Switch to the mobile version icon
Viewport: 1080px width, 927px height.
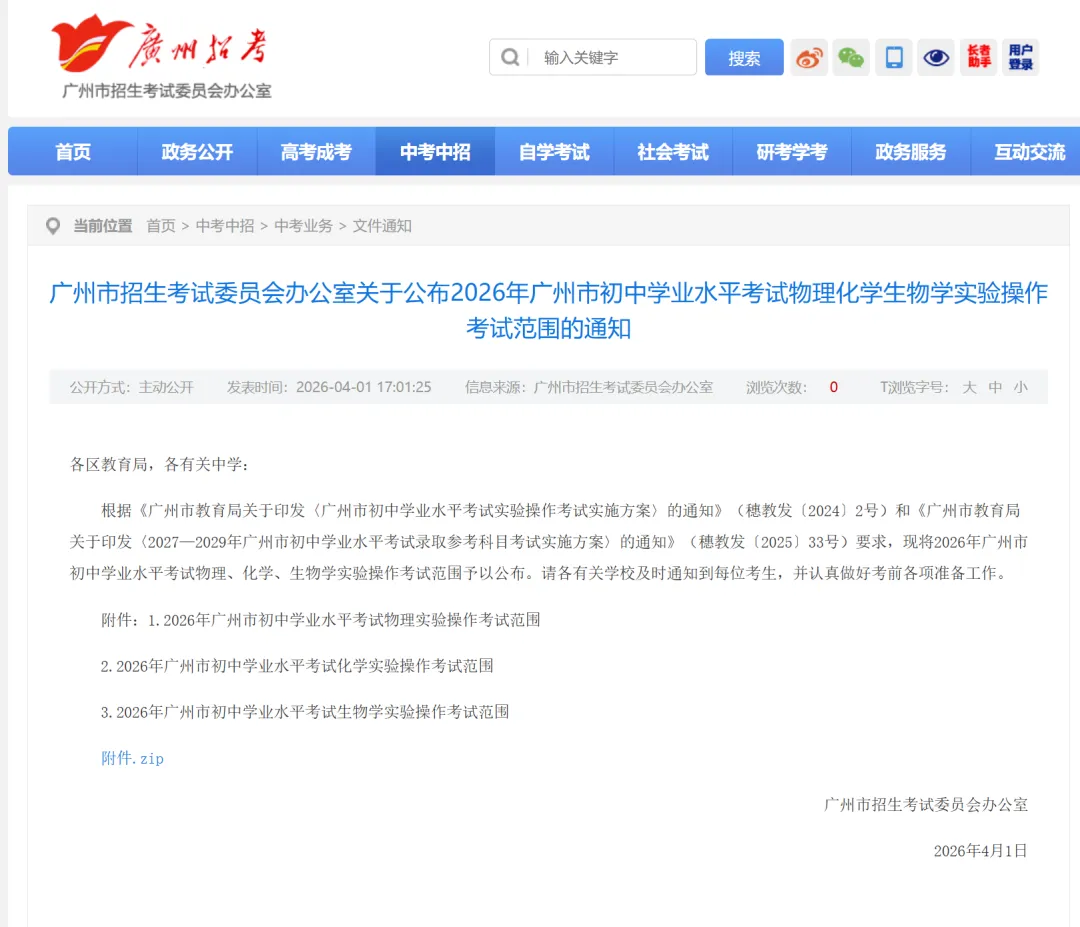point(893,57)
